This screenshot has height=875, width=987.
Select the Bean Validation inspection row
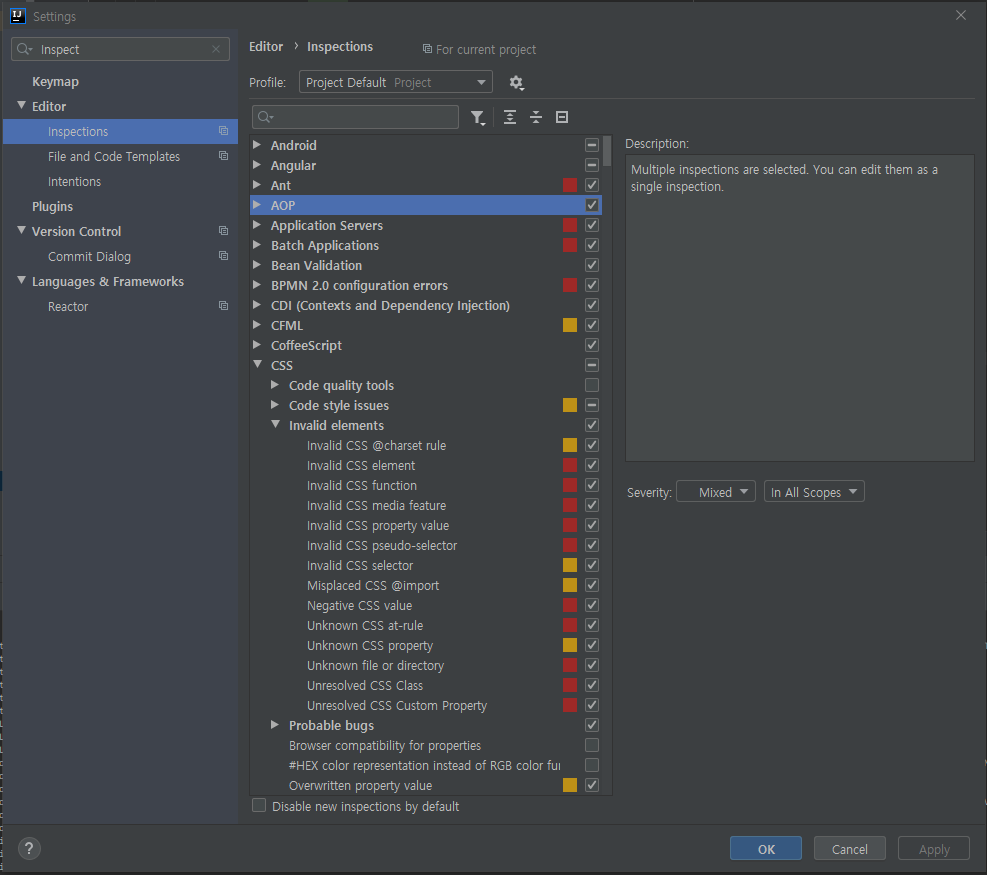tap(426, 266)
